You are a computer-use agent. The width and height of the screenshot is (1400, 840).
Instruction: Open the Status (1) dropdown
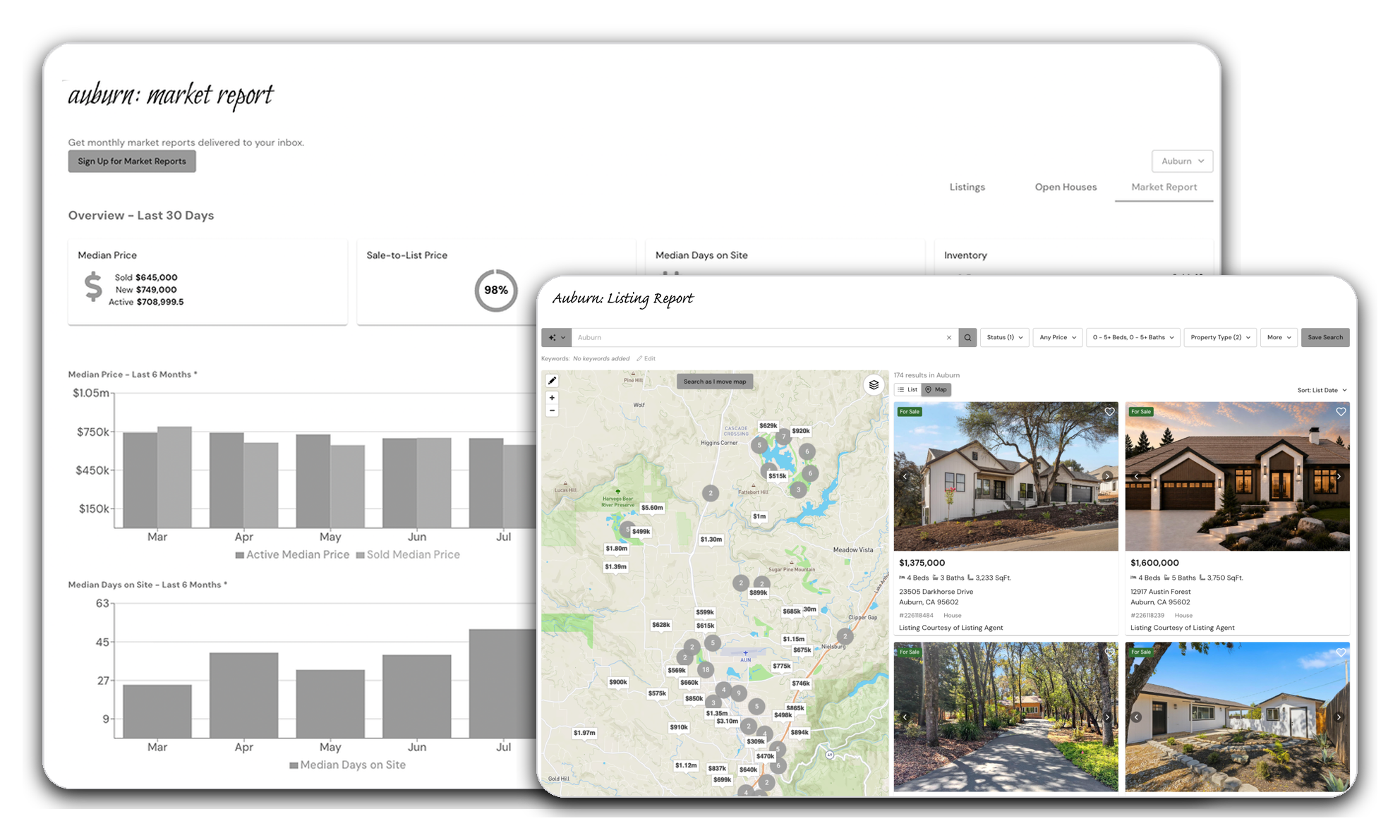click(1004, 338)
